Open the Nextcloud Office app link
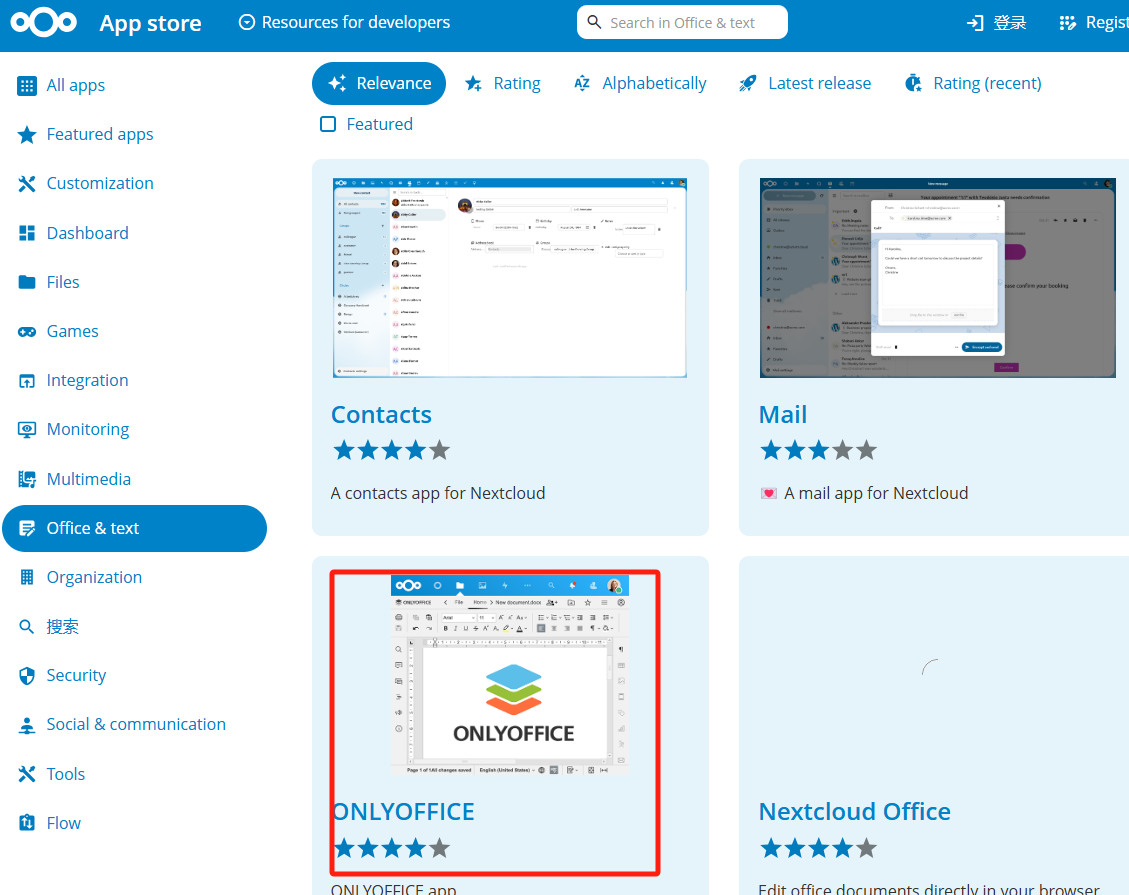Screen dimensions: 1129x895 [854, 811]
